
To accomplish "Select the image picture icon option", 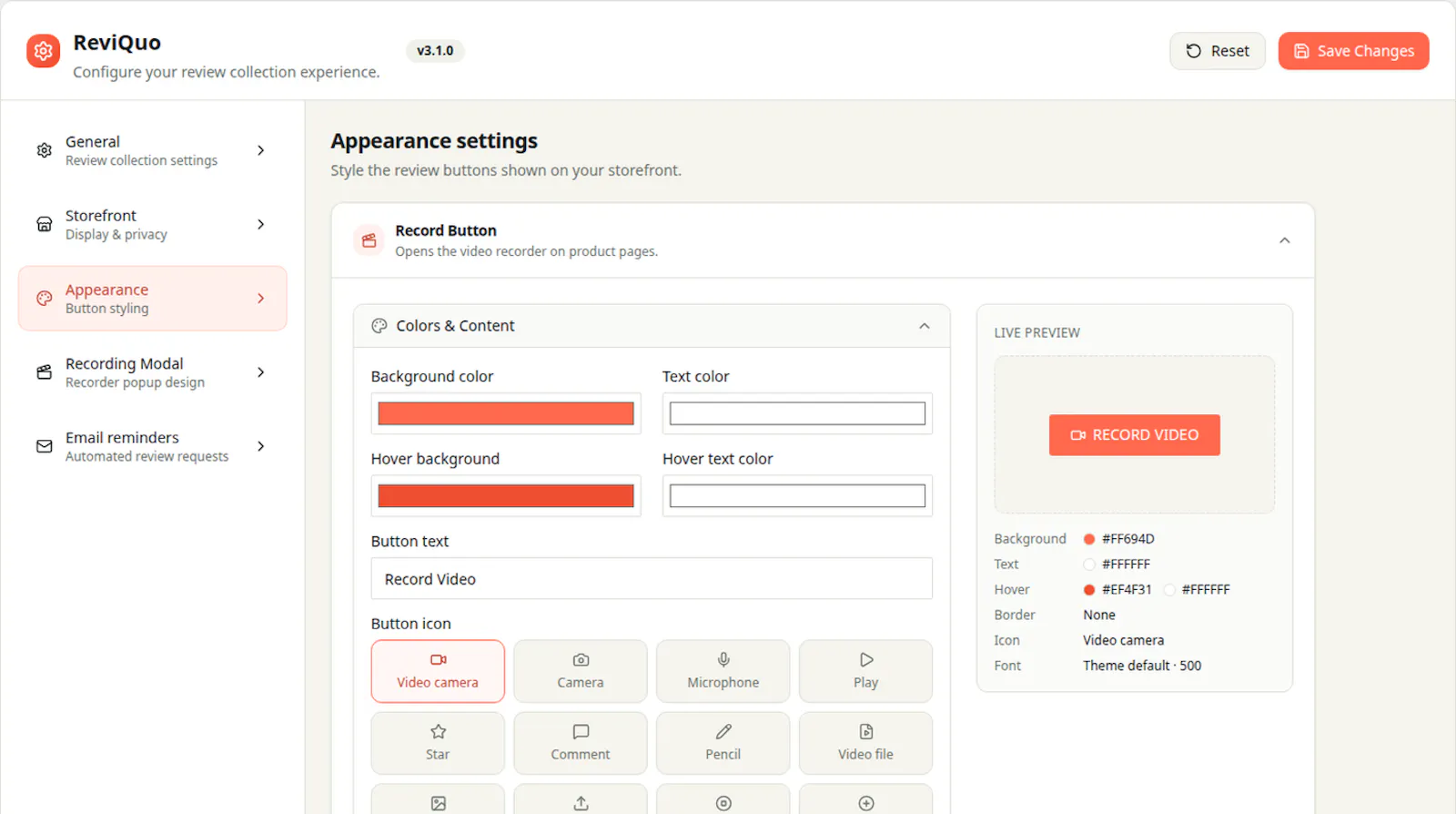I will (438, 799).
